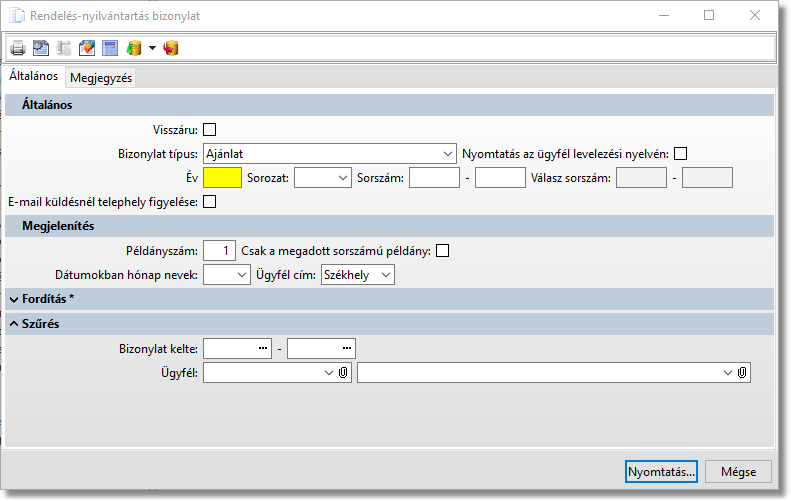
Task: Expand the Fordítás section
Action: [12, 299]
